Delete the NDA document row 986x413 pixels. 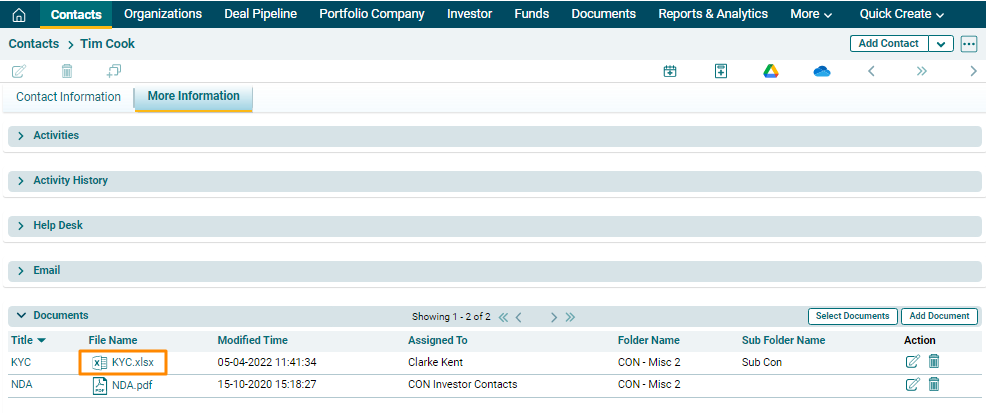point(934,385)
